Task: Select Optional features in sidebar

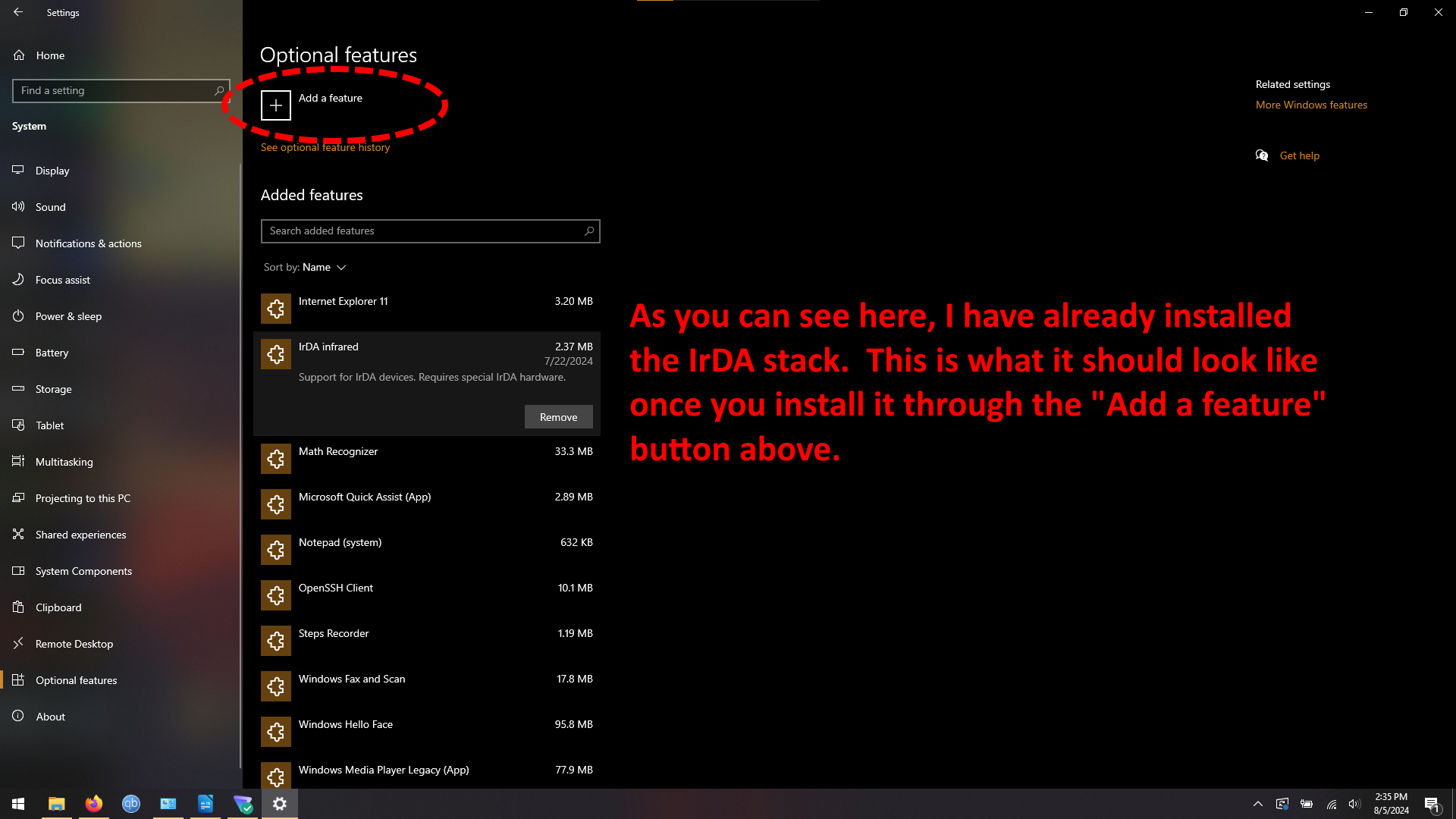Action: click(121, 680)
